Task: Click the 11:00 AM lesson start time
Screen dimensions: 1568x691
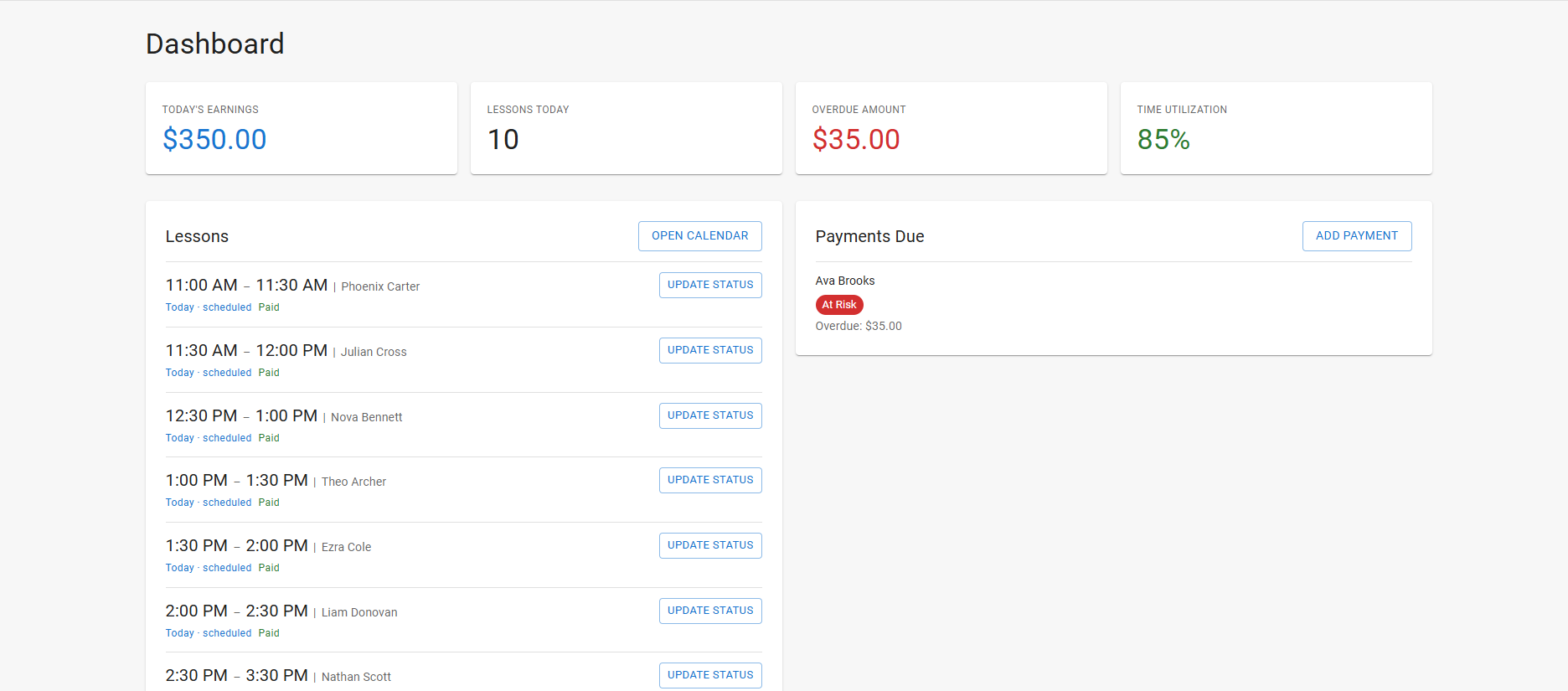Action: click(x=201, y=285)
